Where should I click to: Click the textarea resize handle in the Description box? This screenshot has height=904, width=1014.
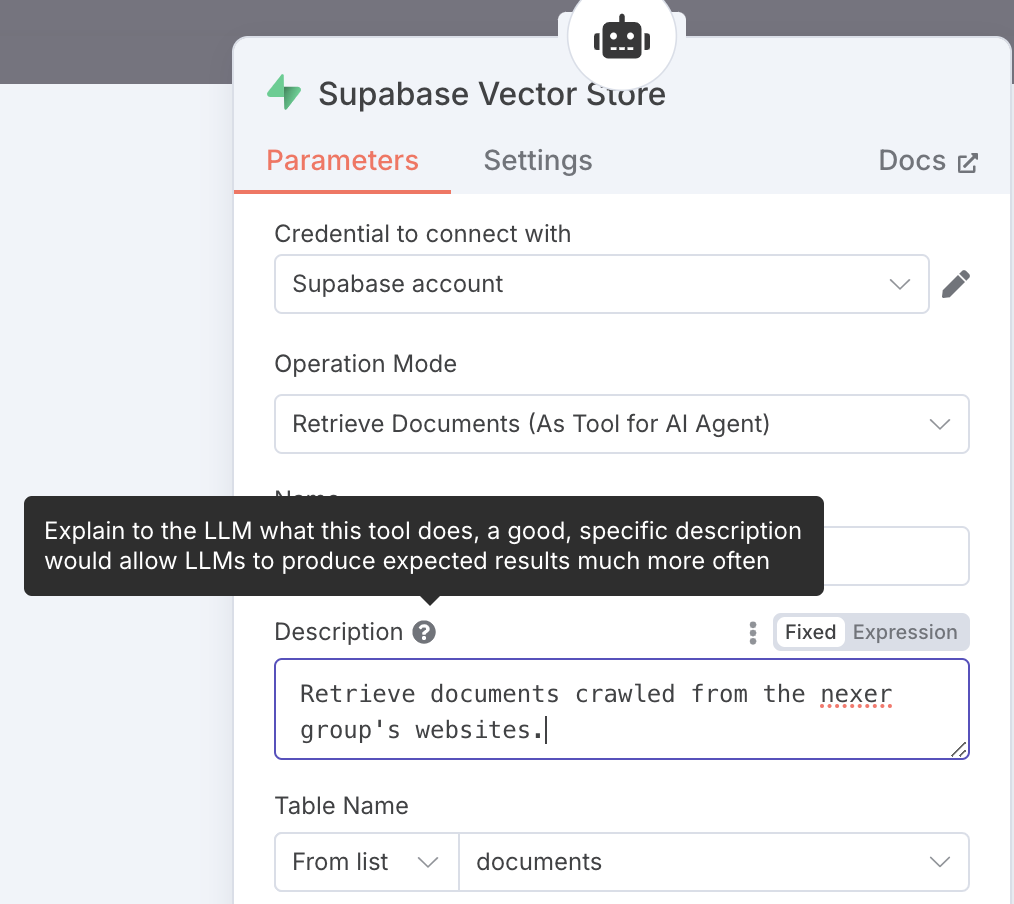[958, 749]
